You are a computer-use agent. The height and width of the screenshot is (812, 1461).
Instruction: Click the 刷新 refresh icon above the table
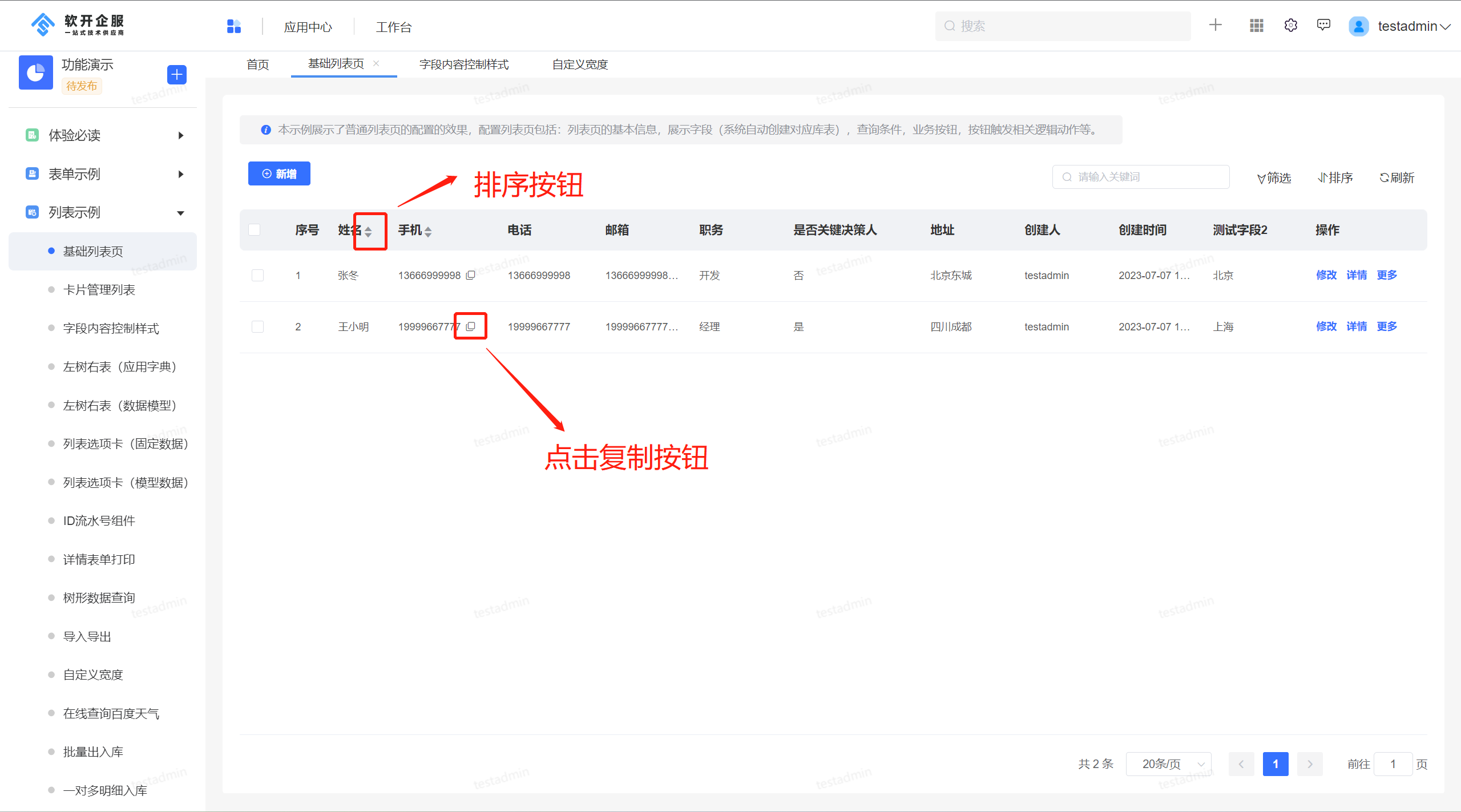point(1397,177)
